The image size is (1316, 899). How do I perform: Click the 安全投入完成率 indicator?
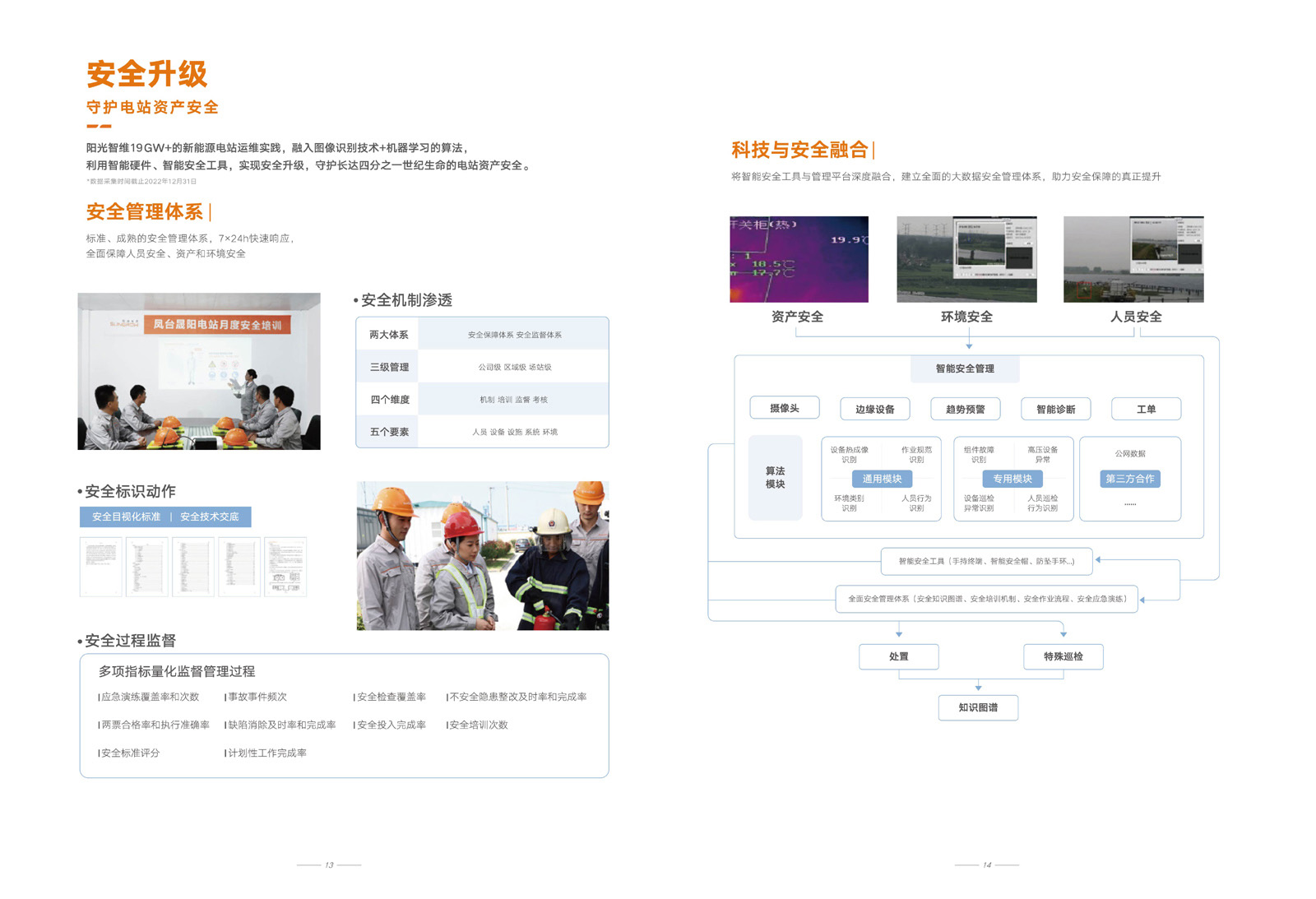tap(391, 725)
